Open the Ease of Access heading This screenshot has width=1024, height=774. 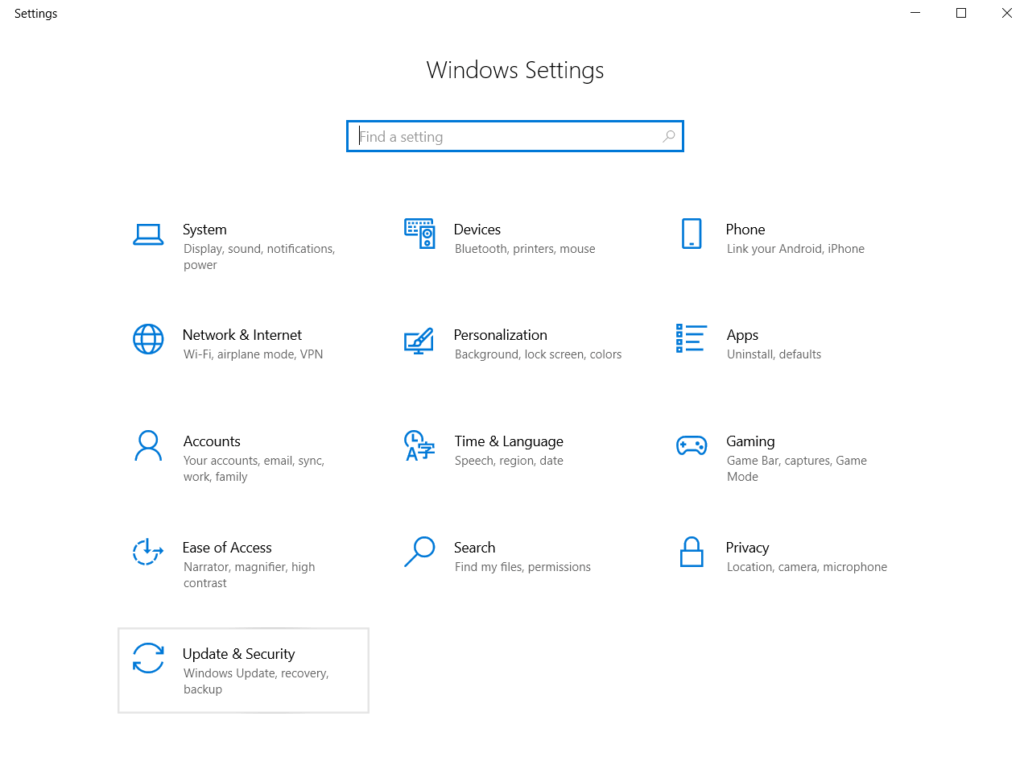pyautogui.click(x=227, y=547)
